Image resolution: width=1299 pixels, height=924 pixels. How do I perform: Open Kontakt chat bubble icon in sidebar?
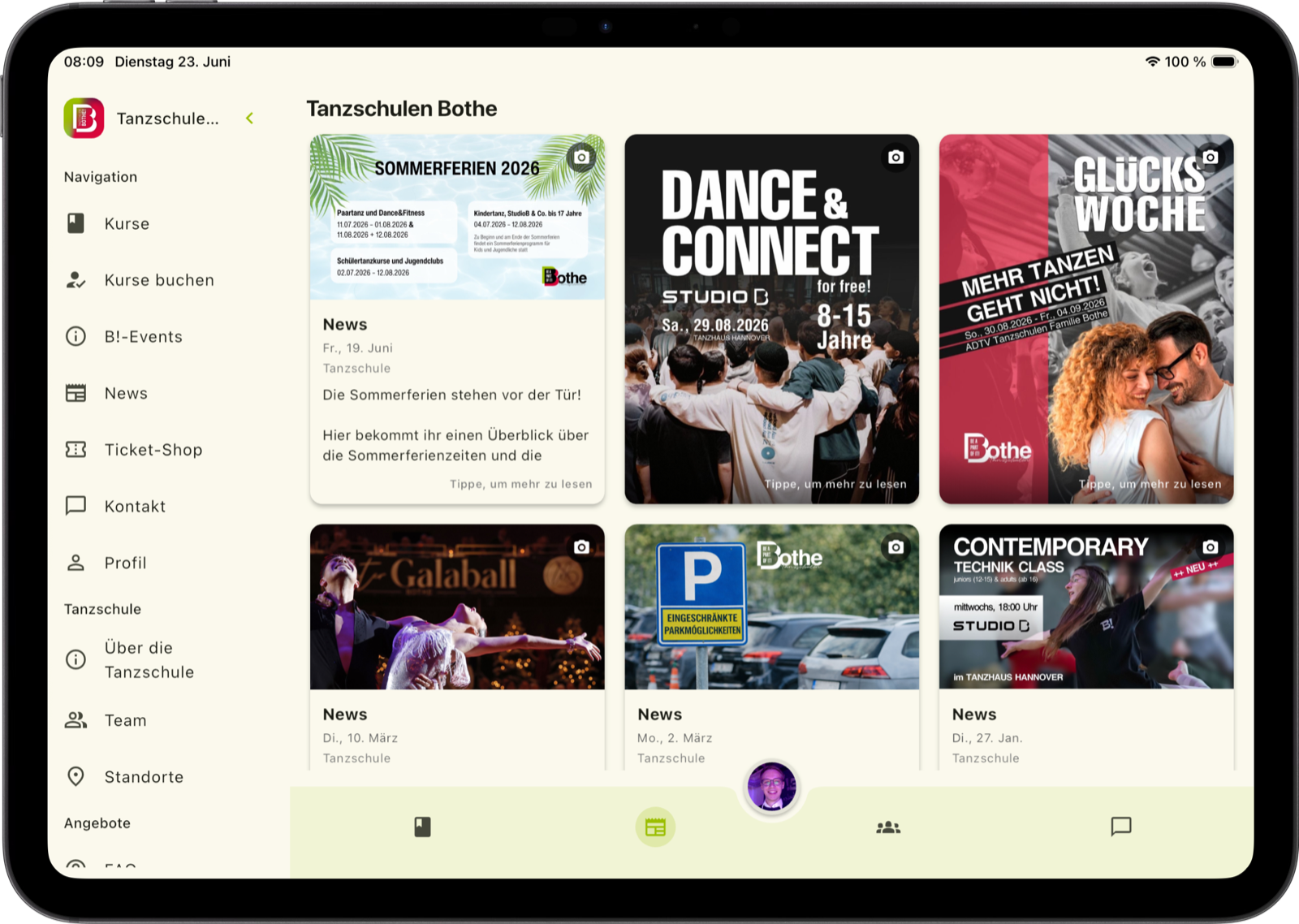(x=76, y=506)
